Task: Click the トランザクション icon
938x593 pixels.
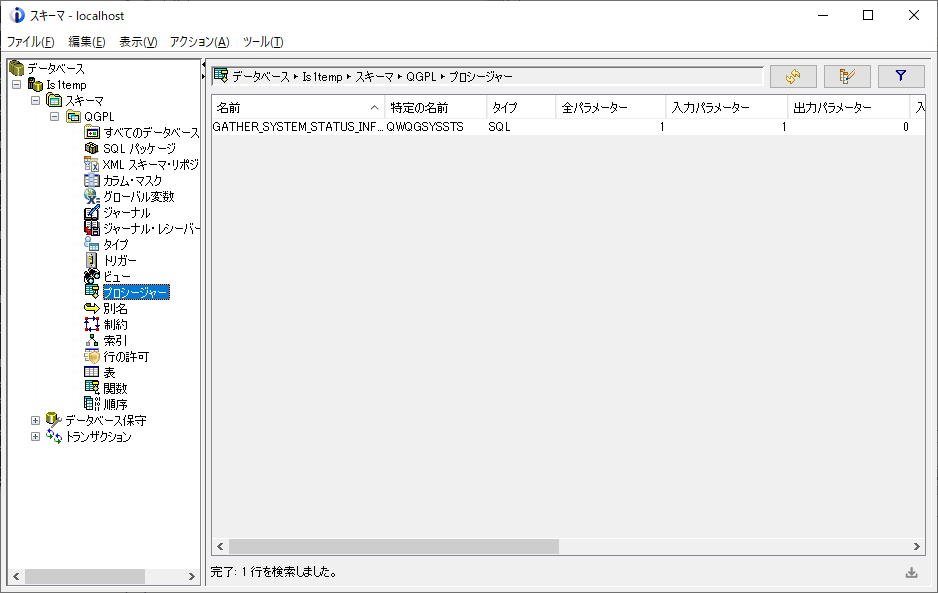Action: click(x=54, y=436)
